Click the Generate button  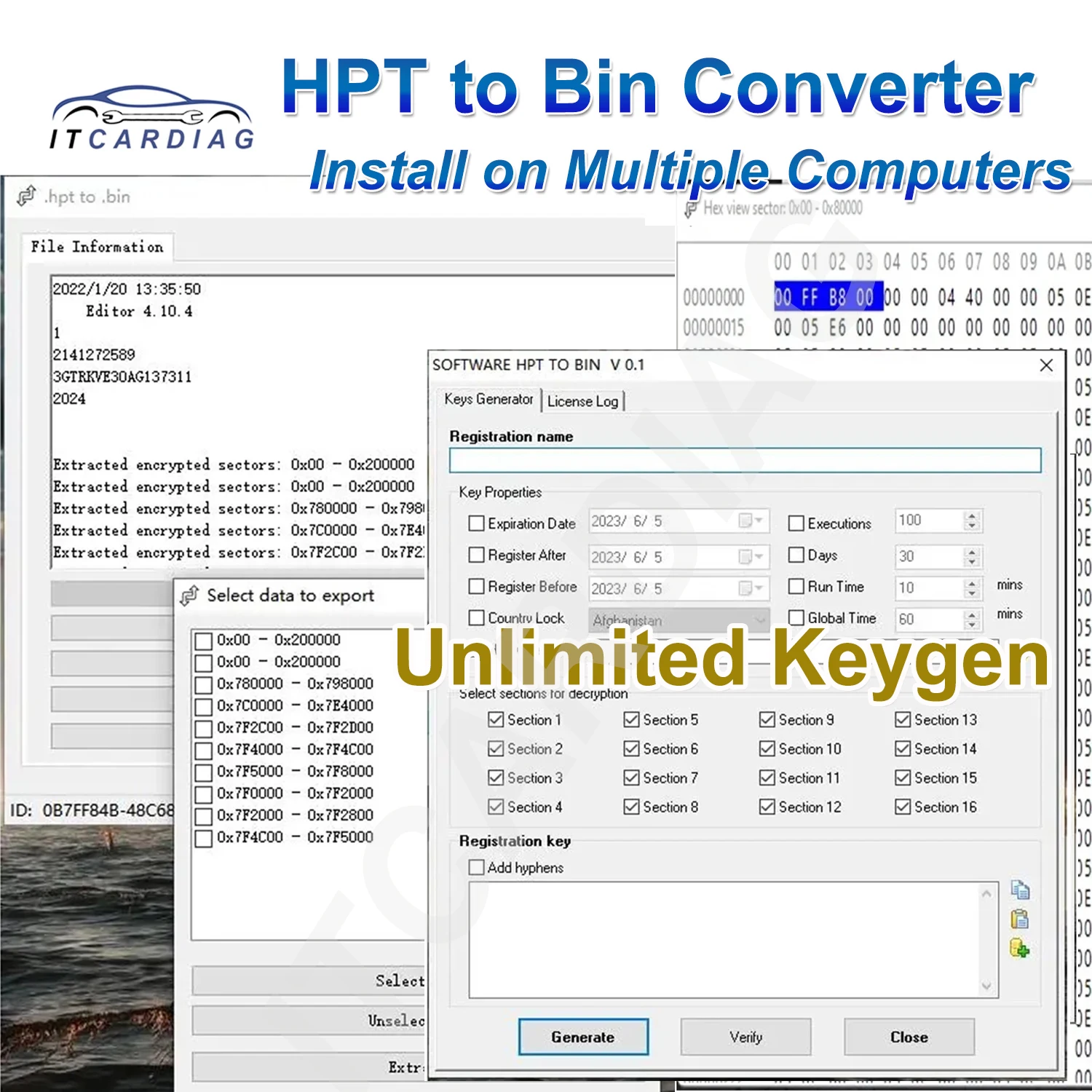pyautogui.click(x=583, y=1037)
